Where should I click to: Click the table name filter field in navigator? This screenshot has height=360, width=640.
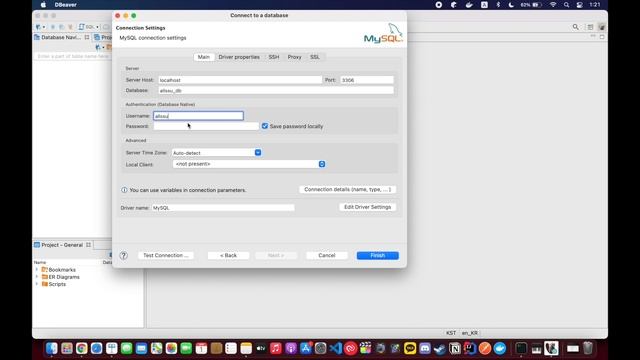73,56
